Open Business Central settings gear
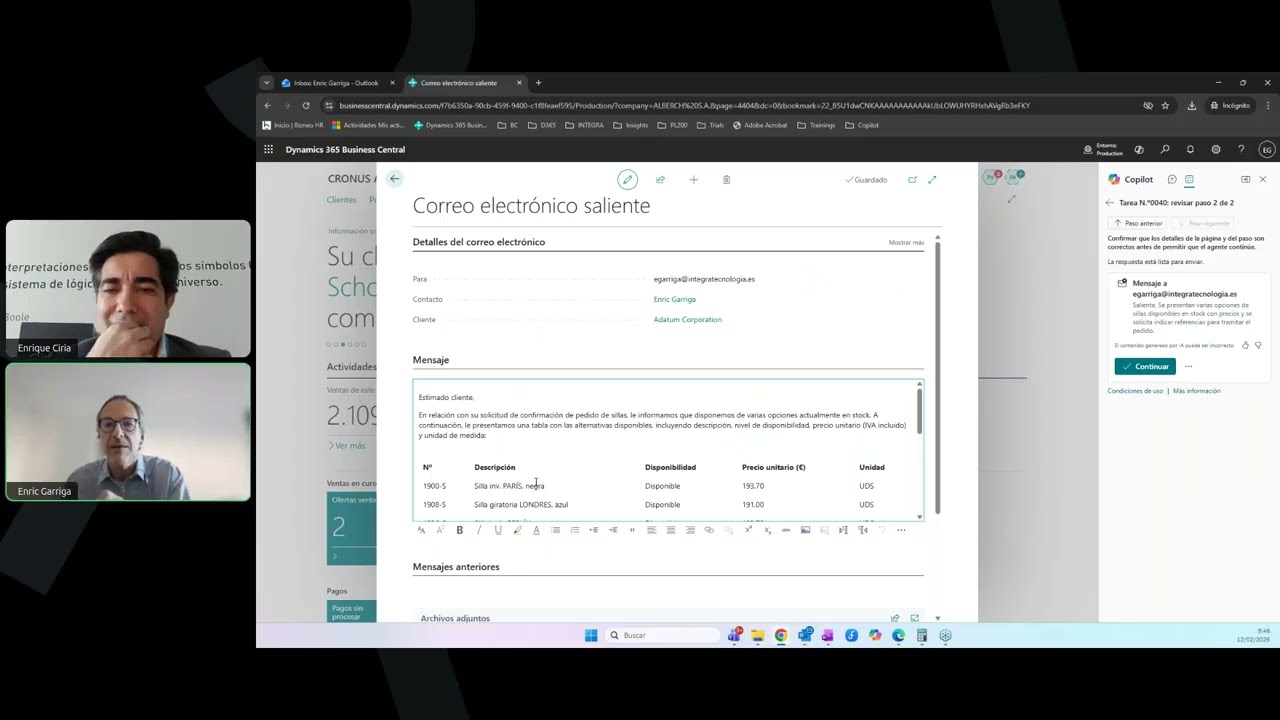The width and height of the screenshot is (1280, 720). click(x=1216, y=150)
